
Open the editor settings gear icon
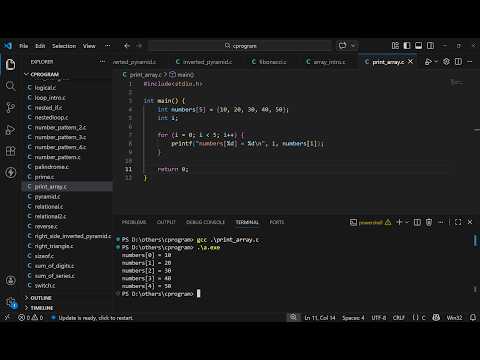(x=446, y=62)
